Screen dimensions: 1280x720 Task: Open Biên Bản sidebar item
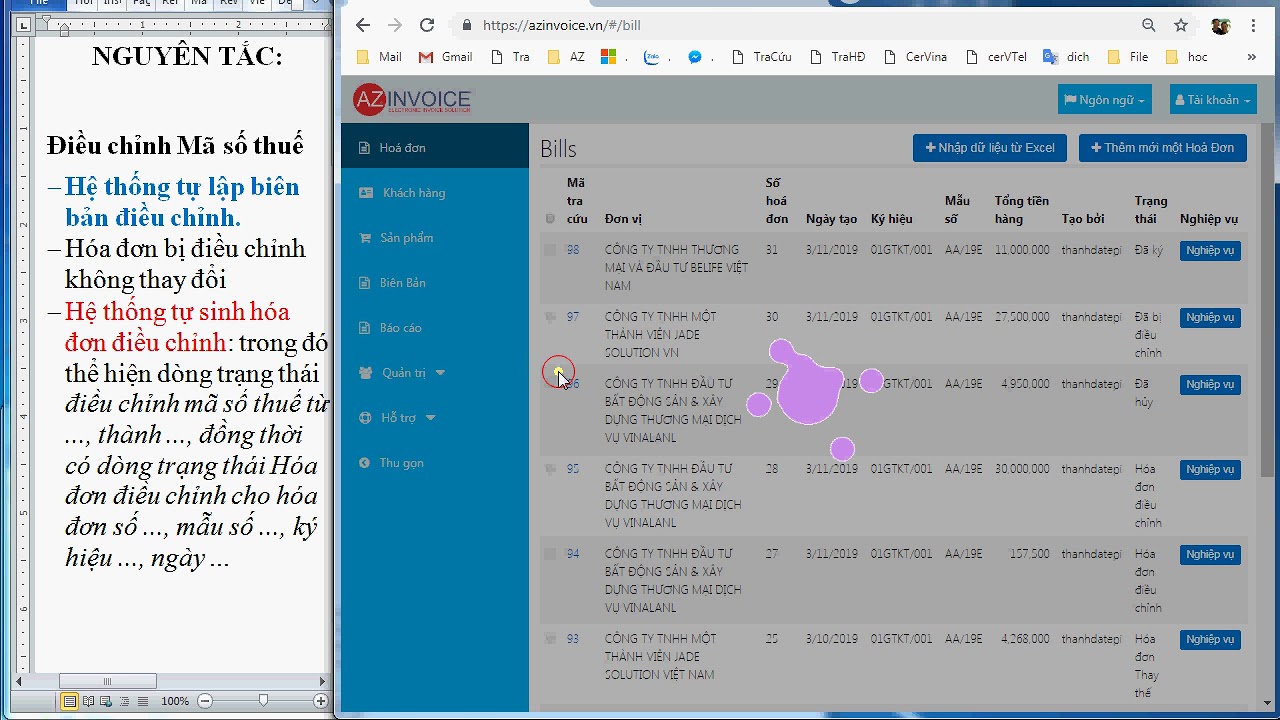tap(434, 282)
